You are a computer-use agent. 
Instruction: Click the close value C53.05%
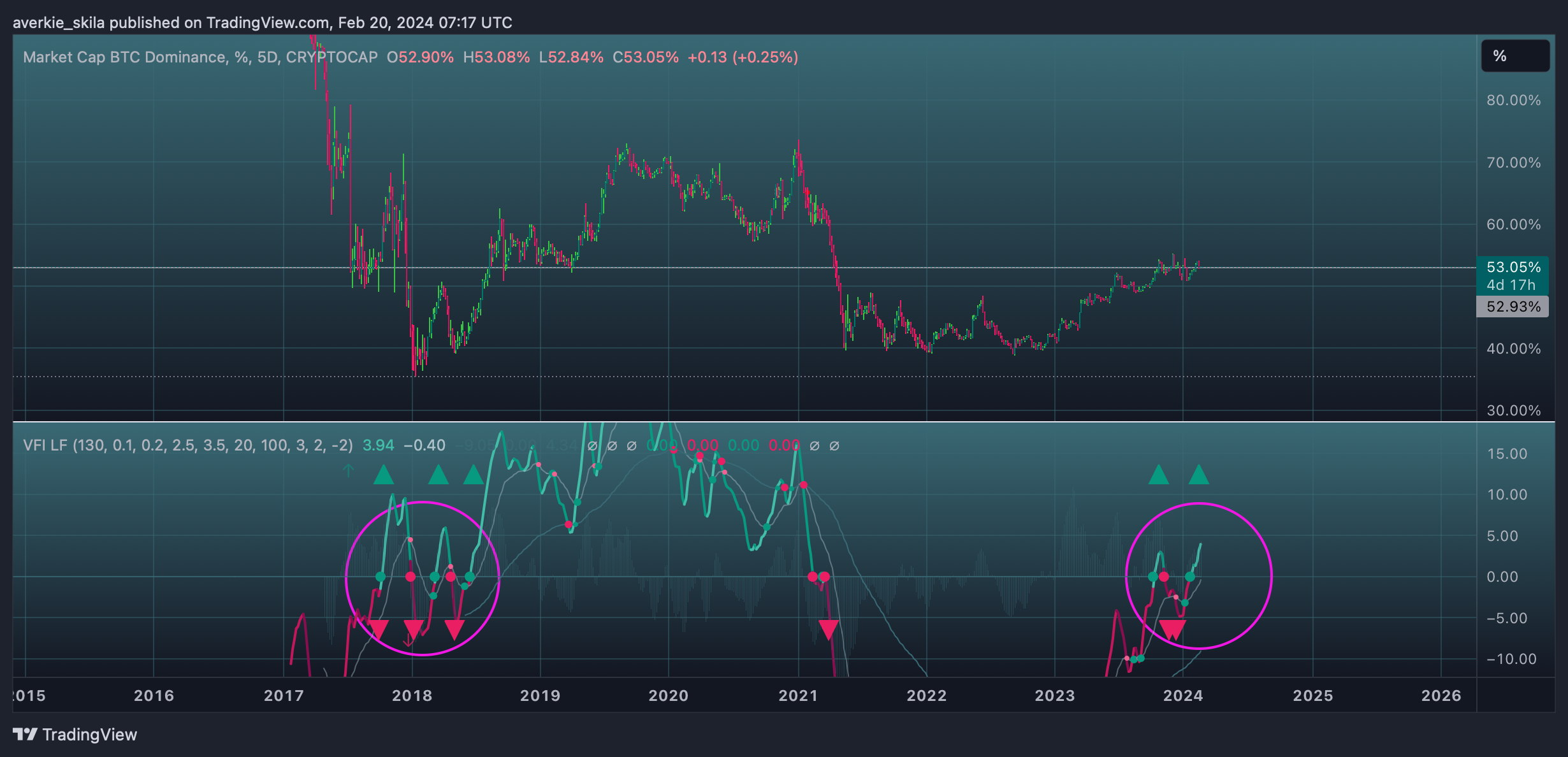[x=646, y=57]
